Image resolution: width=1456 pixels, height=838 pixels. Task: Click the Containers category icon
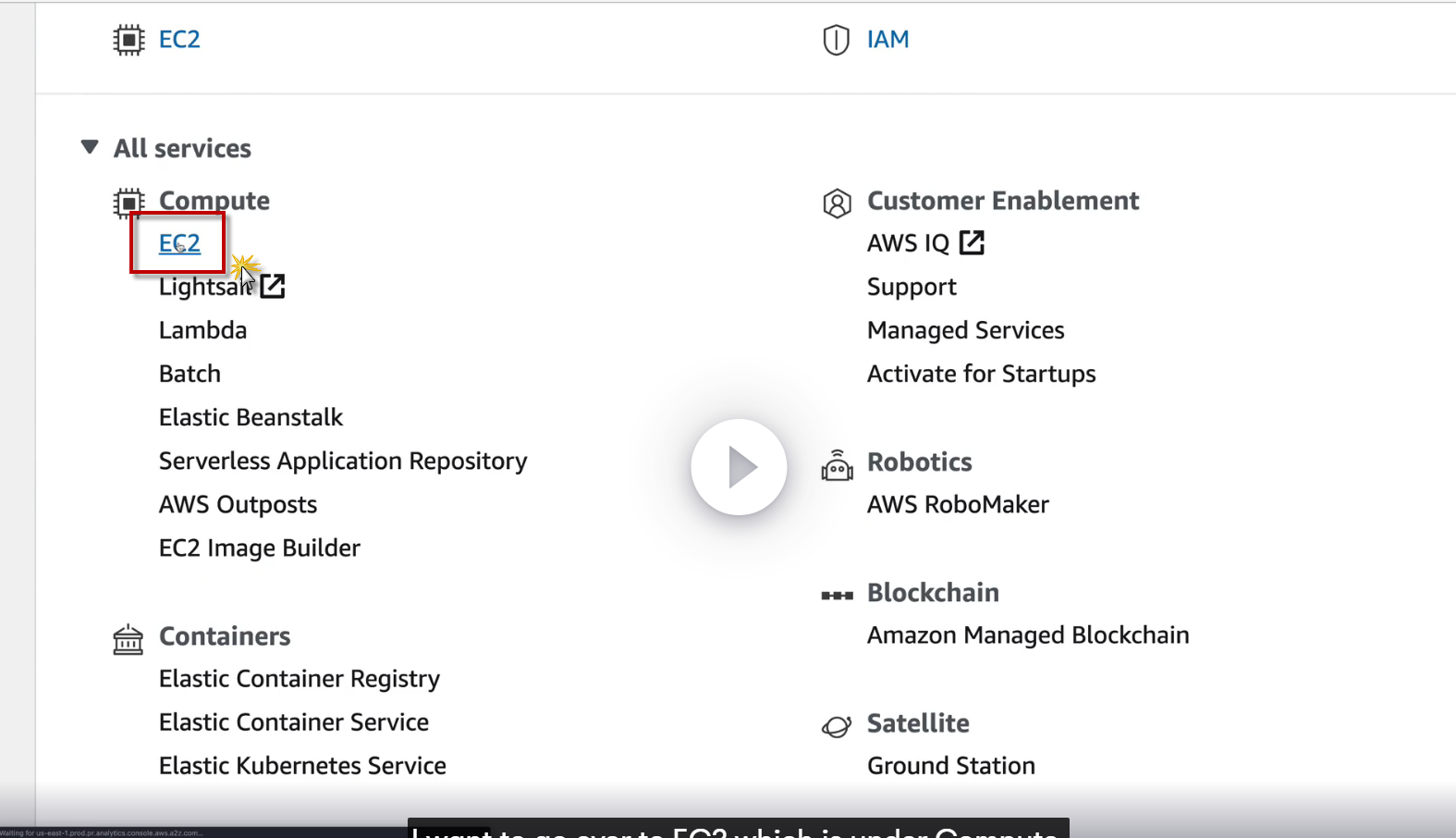click(128, 638)
